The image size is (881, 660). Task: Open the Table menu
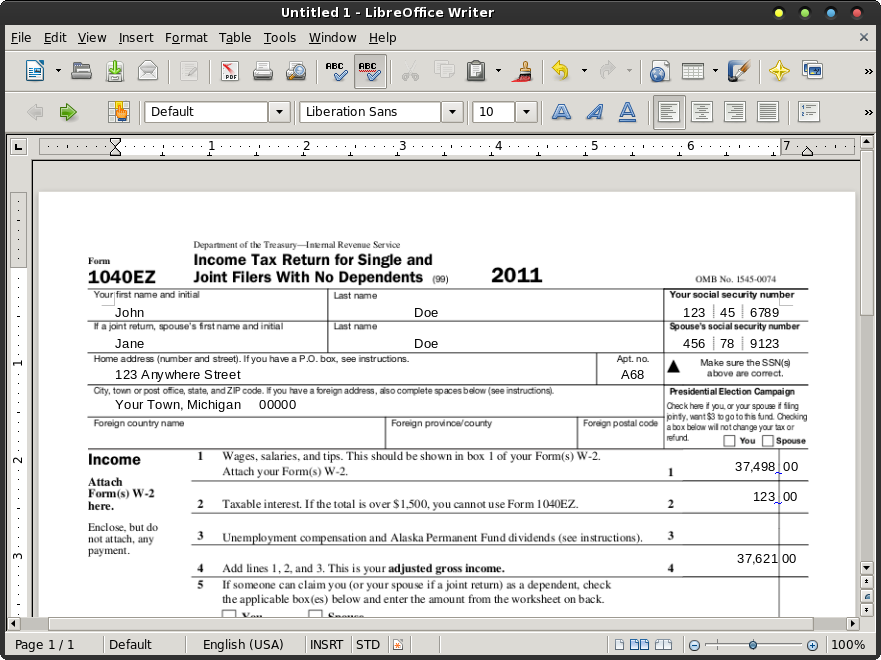tap(235, 38)
